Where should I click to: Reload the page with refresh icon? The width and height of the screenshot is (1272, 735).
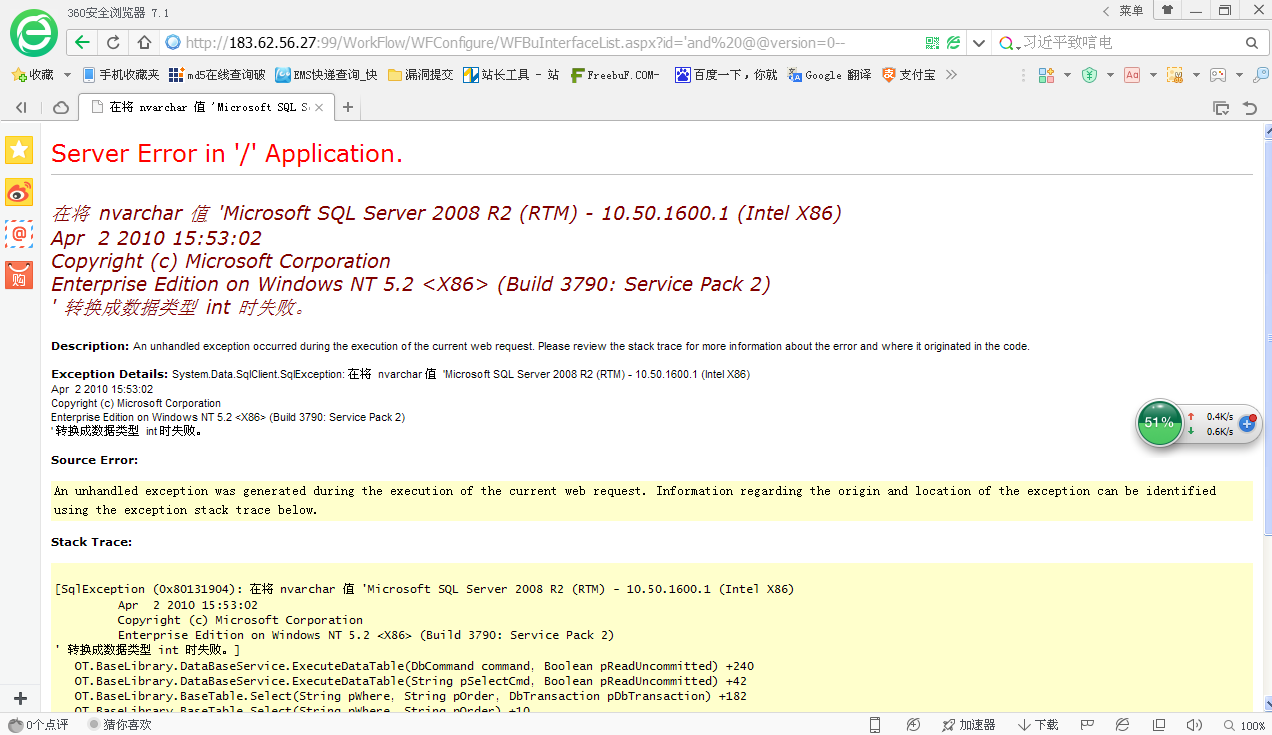click(114, 43)
